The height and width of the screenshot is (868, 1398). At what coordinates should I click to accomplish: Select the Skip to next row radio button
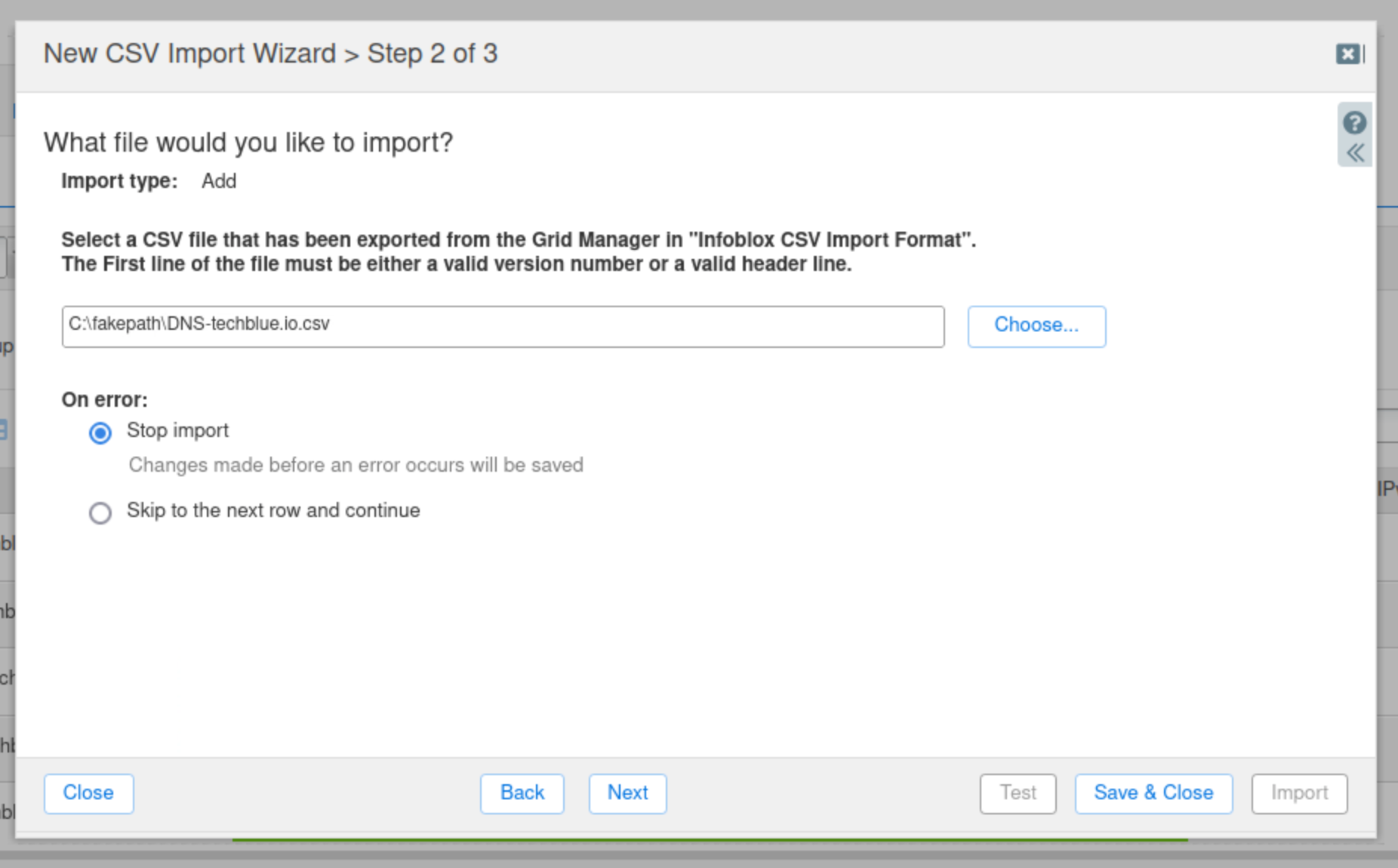tap(100, 513)
